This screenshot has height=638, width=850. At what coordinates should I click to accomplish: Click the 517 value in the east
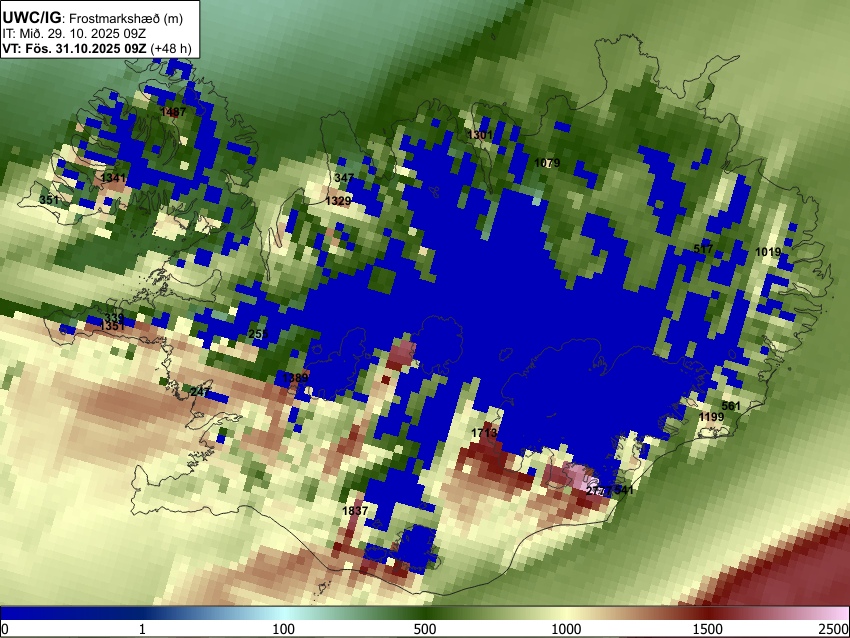coord(704,249)
